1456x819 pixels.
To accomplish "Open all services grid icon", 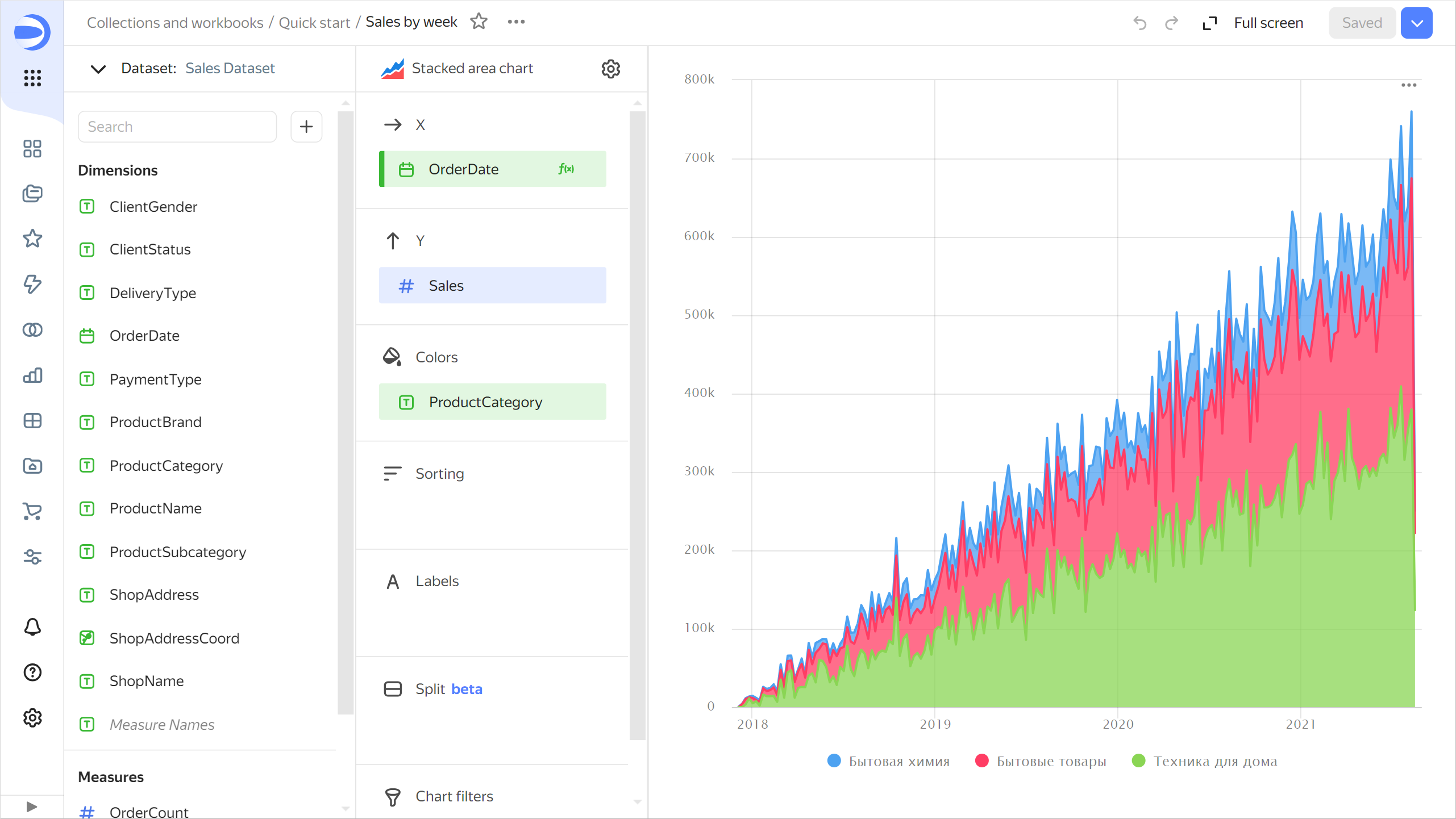I will [x=32, y=78].
